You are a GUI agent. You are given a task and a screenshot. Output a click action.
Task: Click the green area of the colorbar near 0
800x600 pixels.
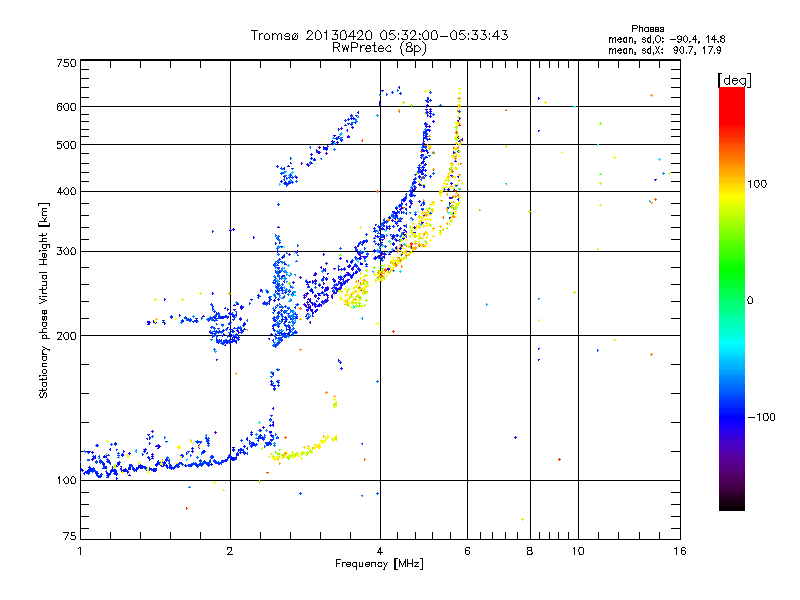coord(732,286)
